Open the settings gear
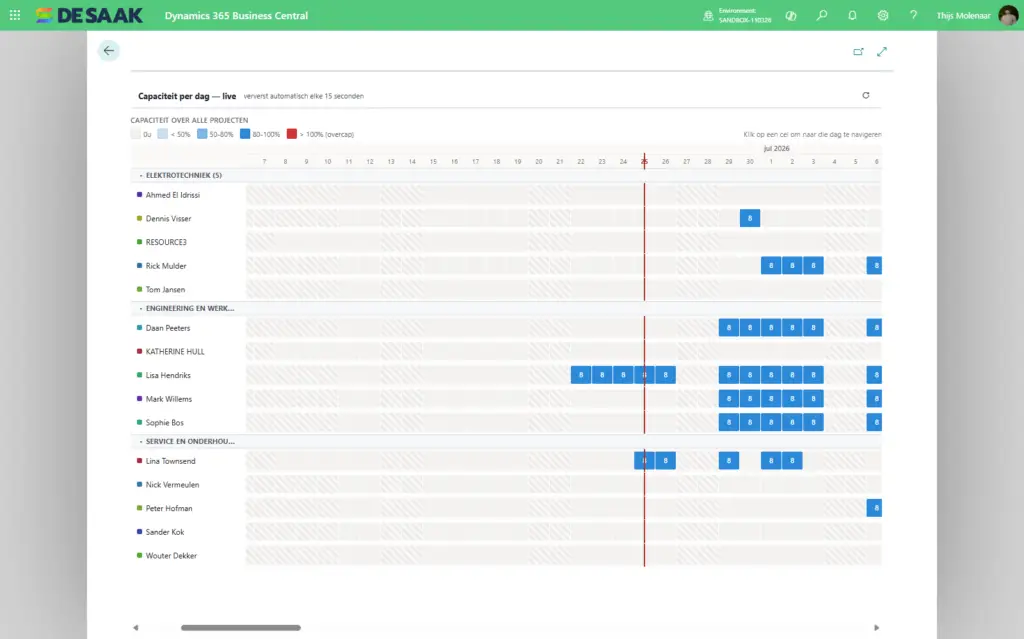The width and height of the screenshot is (1024, 639). (883, 15)
